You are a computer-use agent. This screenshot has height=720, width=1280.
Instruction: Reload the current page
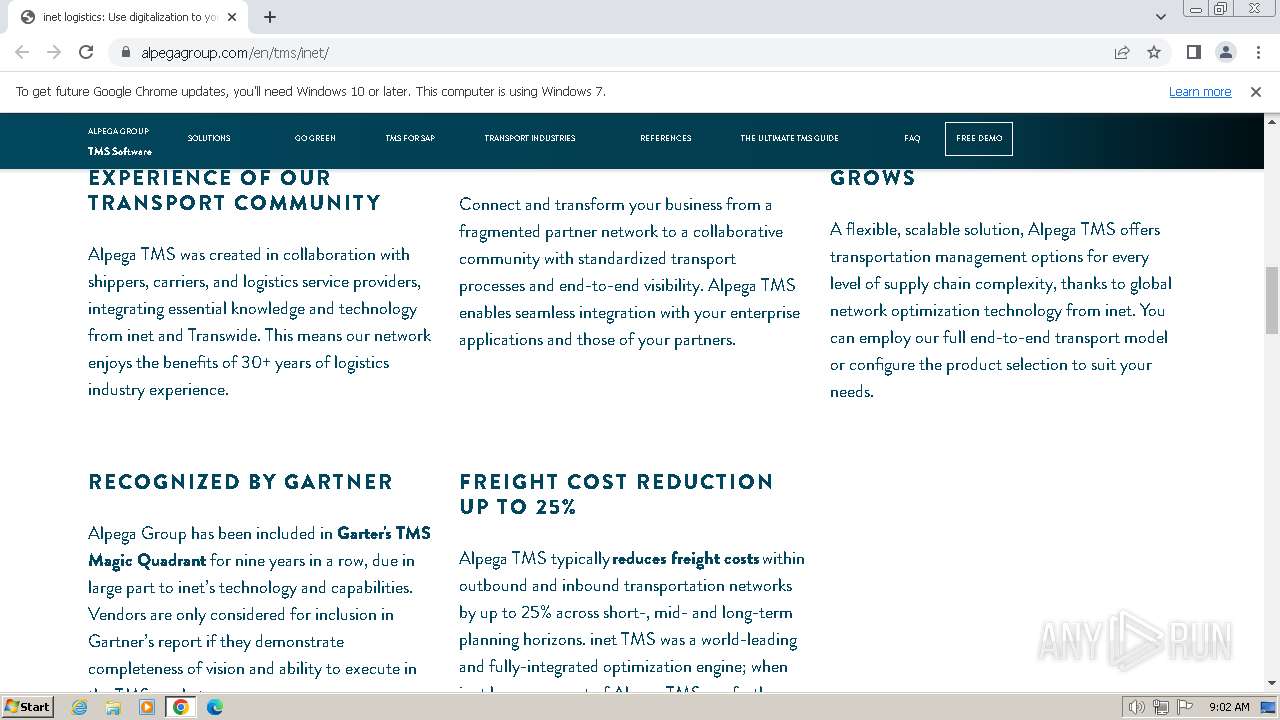tap(86, 53)
